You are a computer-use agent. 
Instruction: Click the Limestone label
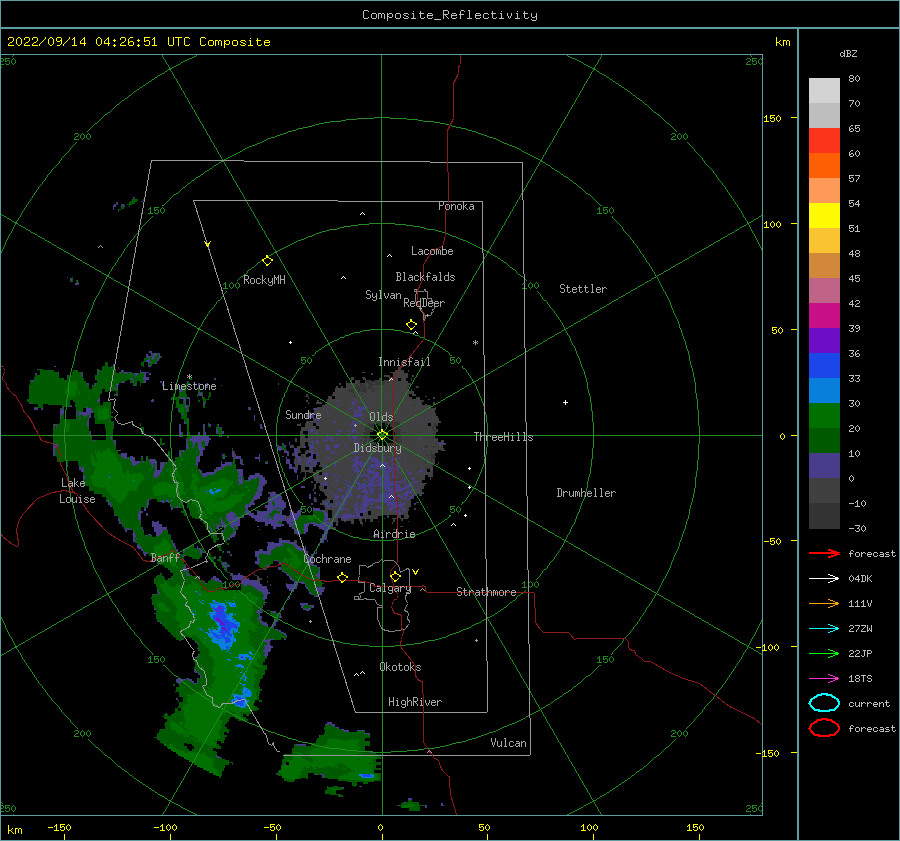pos(189,386)
